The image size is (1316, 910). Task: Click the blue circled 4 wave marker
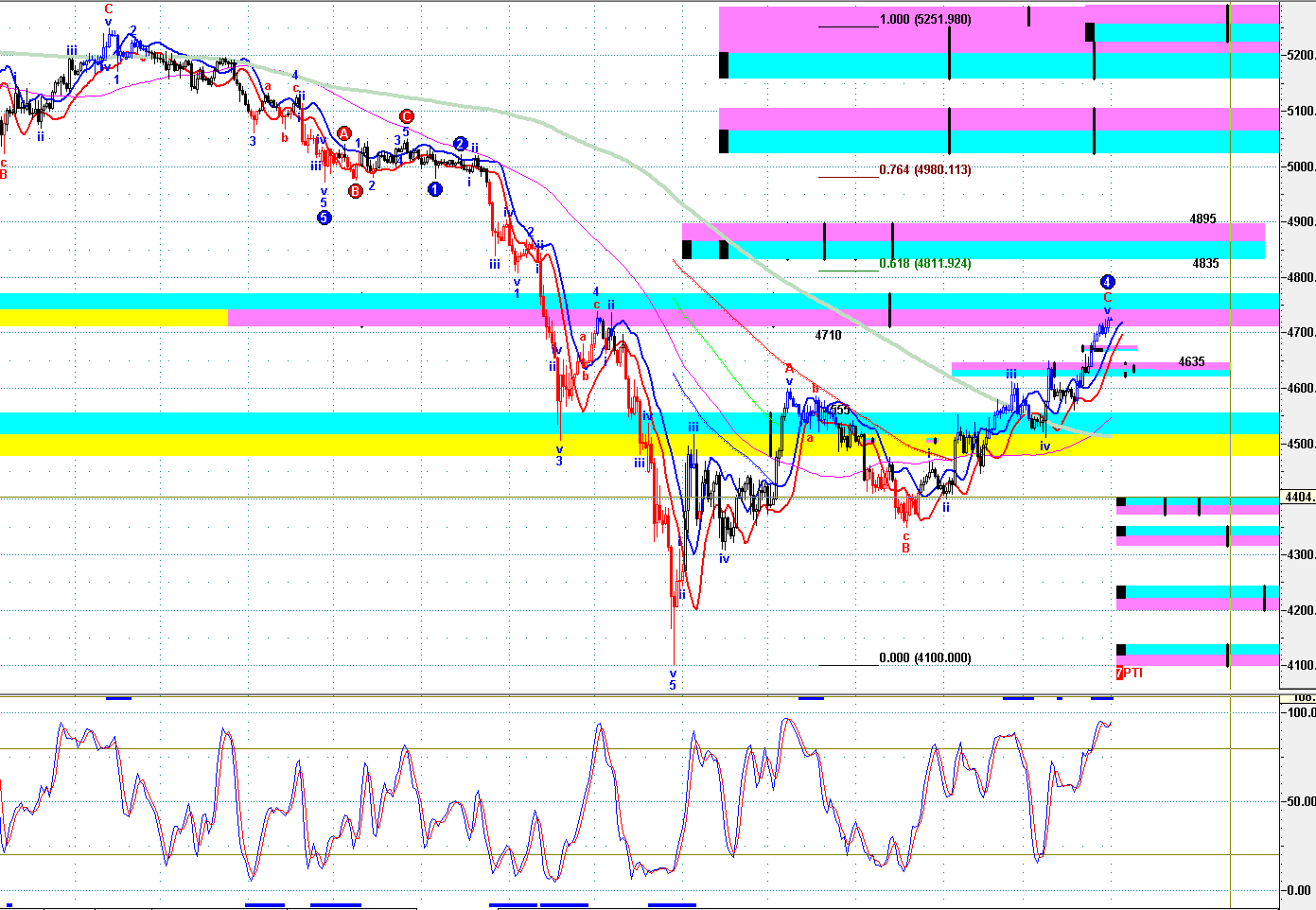click(1108, 282)
